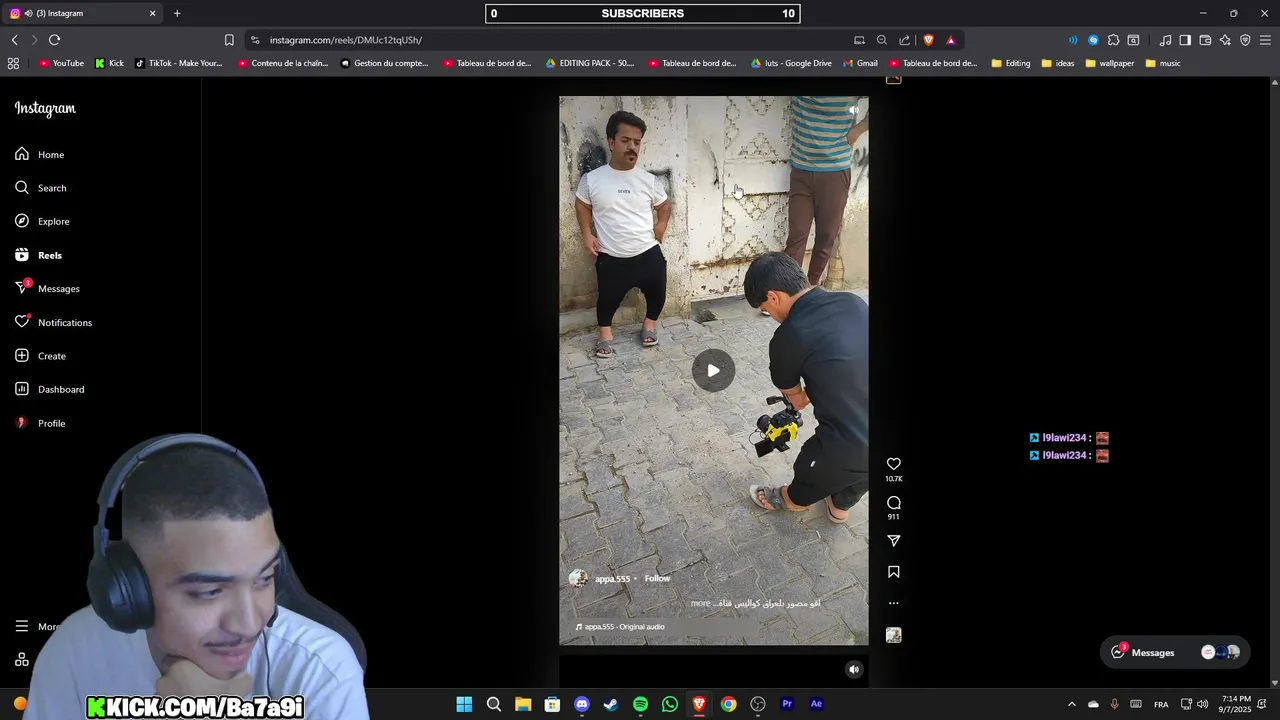Screen dimensions: 1280x720
Task: Expand the Editing bookmarks folder
Action: point(1011,63)
